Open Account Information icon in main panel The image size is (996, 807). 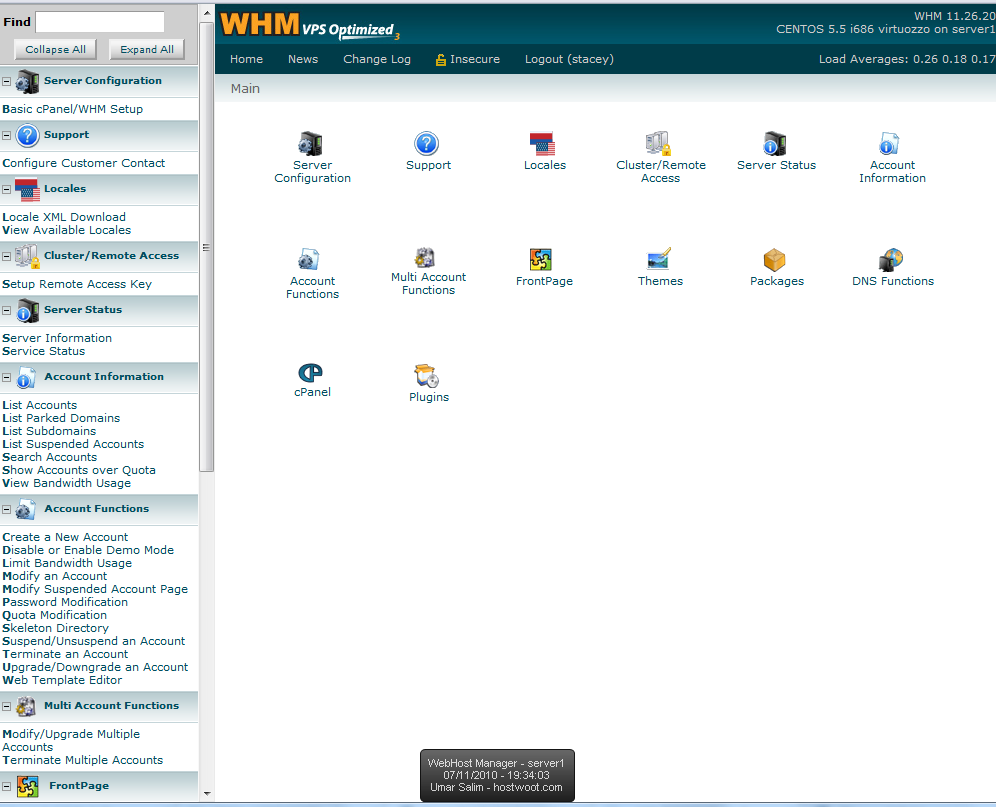click(x=889, y=144)
